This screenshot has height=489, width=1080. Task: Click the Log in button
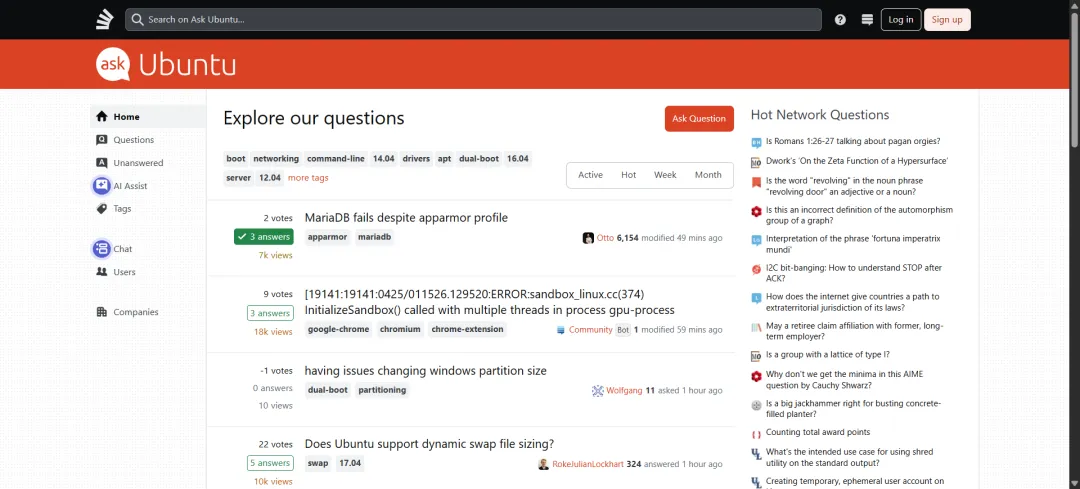[901, 20]
